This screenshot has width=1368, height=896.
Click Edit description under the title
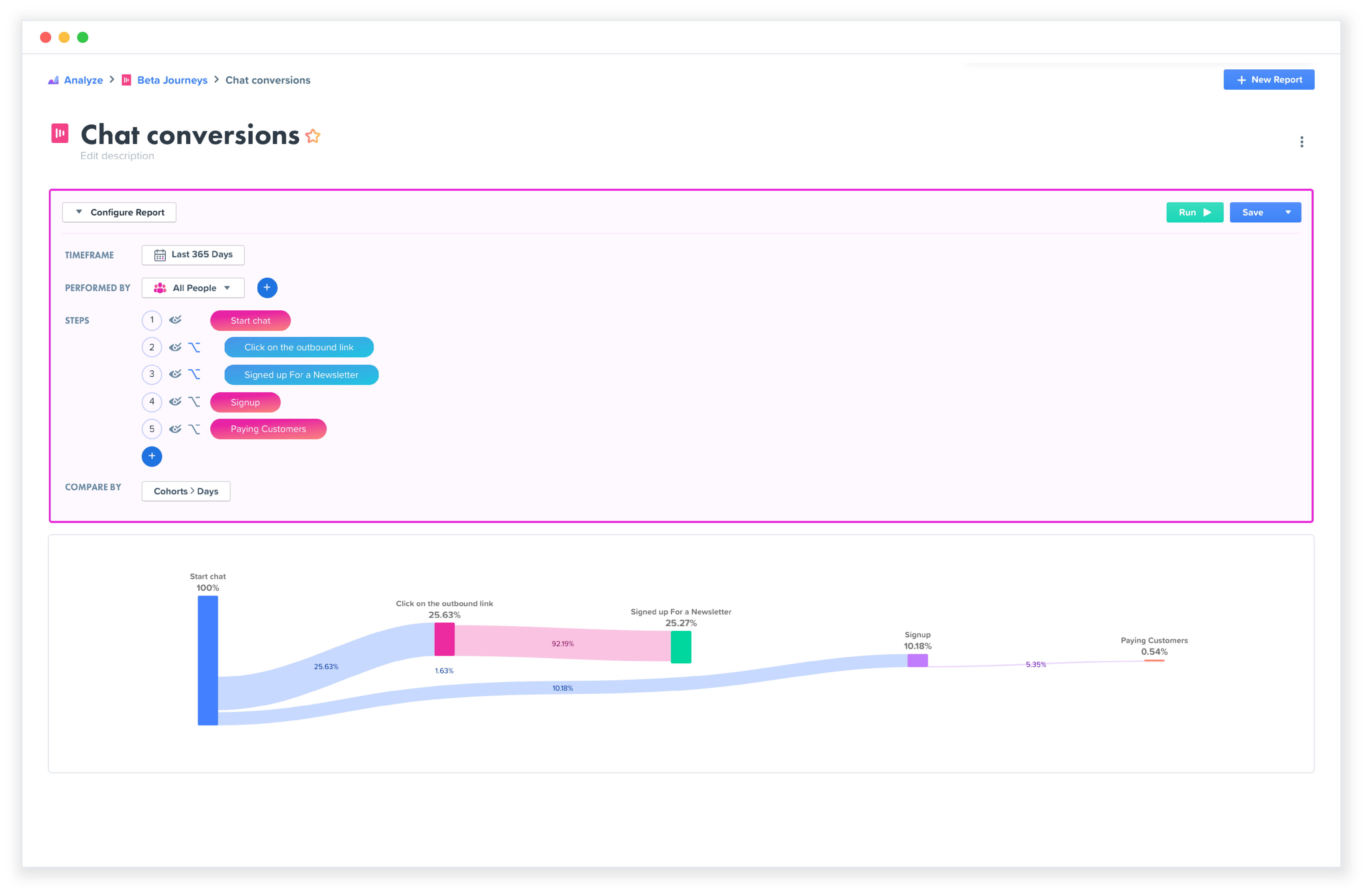117,156
